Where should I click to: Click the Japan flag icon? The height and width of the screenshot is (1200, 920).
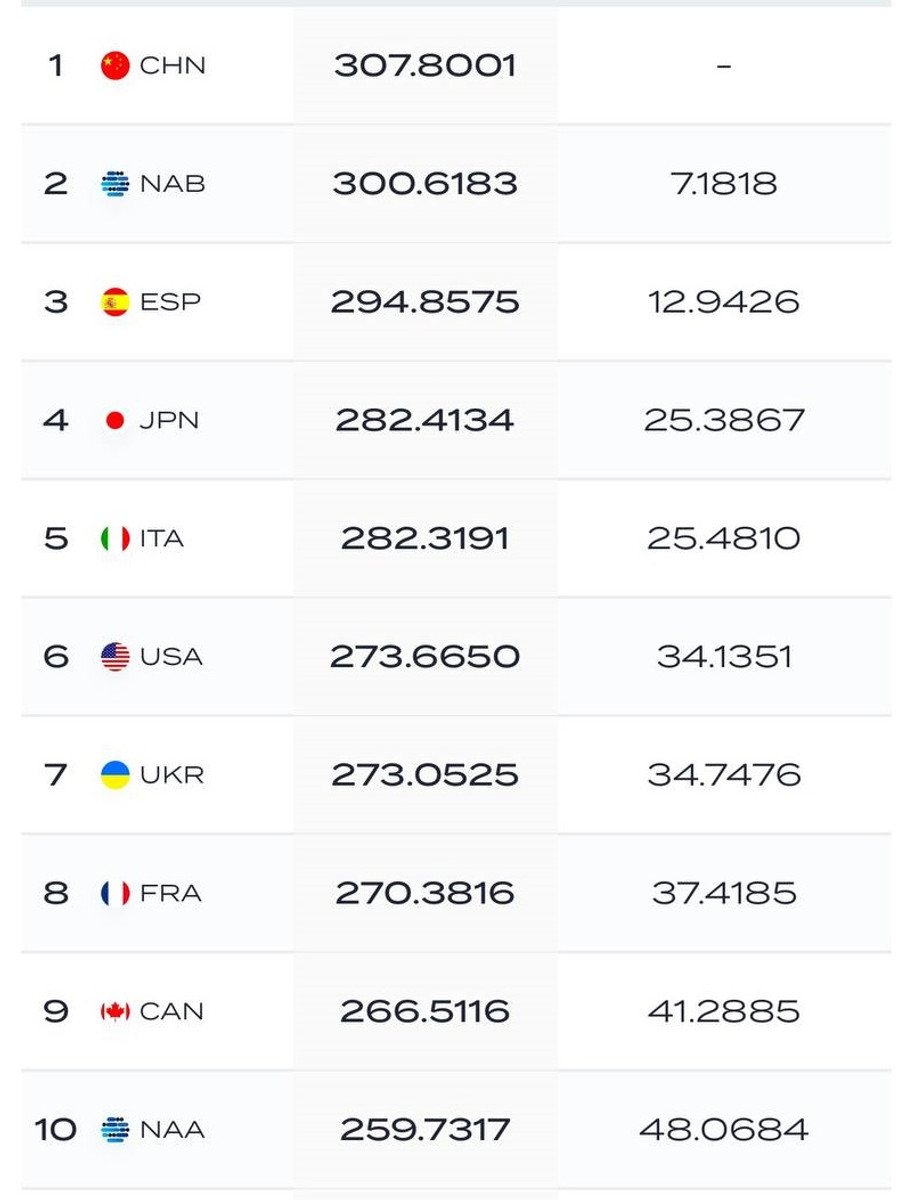[x=115, y=421]
